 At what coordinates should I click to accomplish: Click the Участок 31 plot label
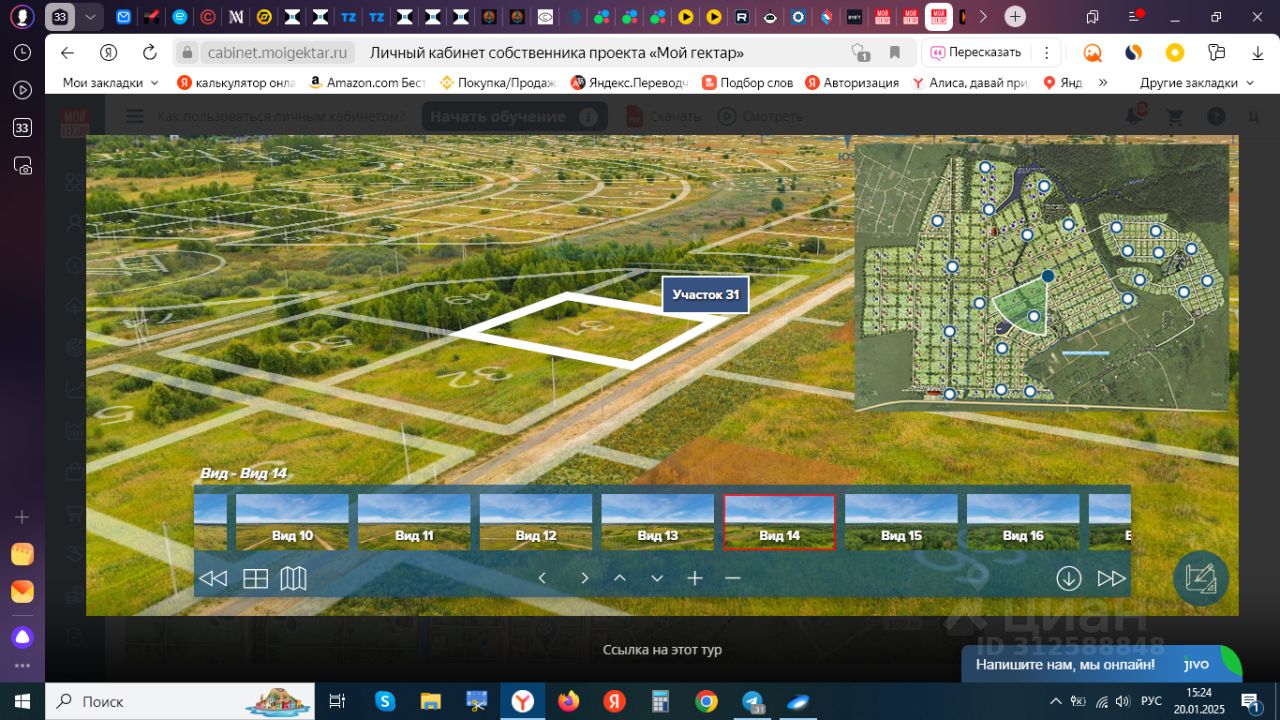(x=706, y=295)
